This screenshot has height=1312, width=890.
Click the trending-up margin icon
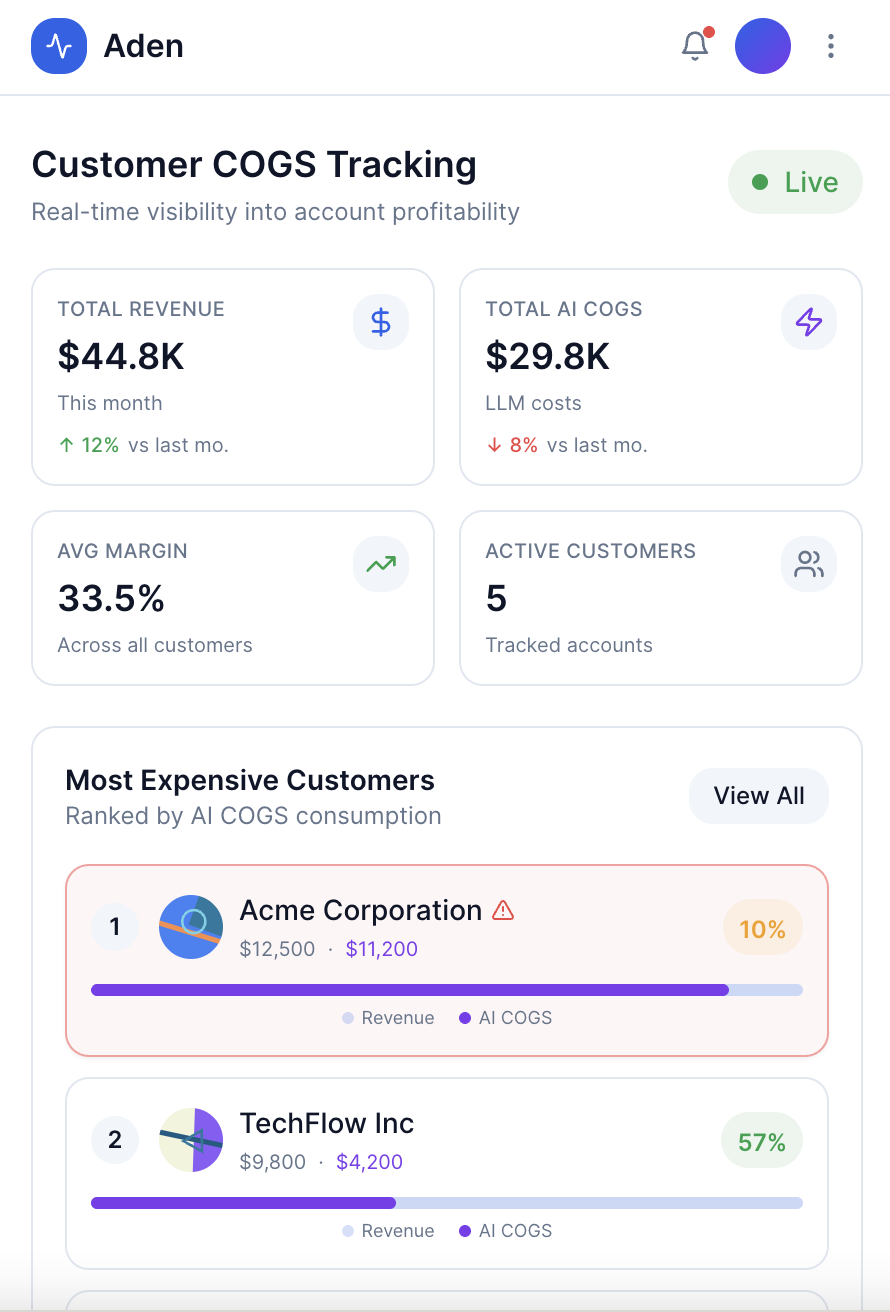tap(381, 564)
